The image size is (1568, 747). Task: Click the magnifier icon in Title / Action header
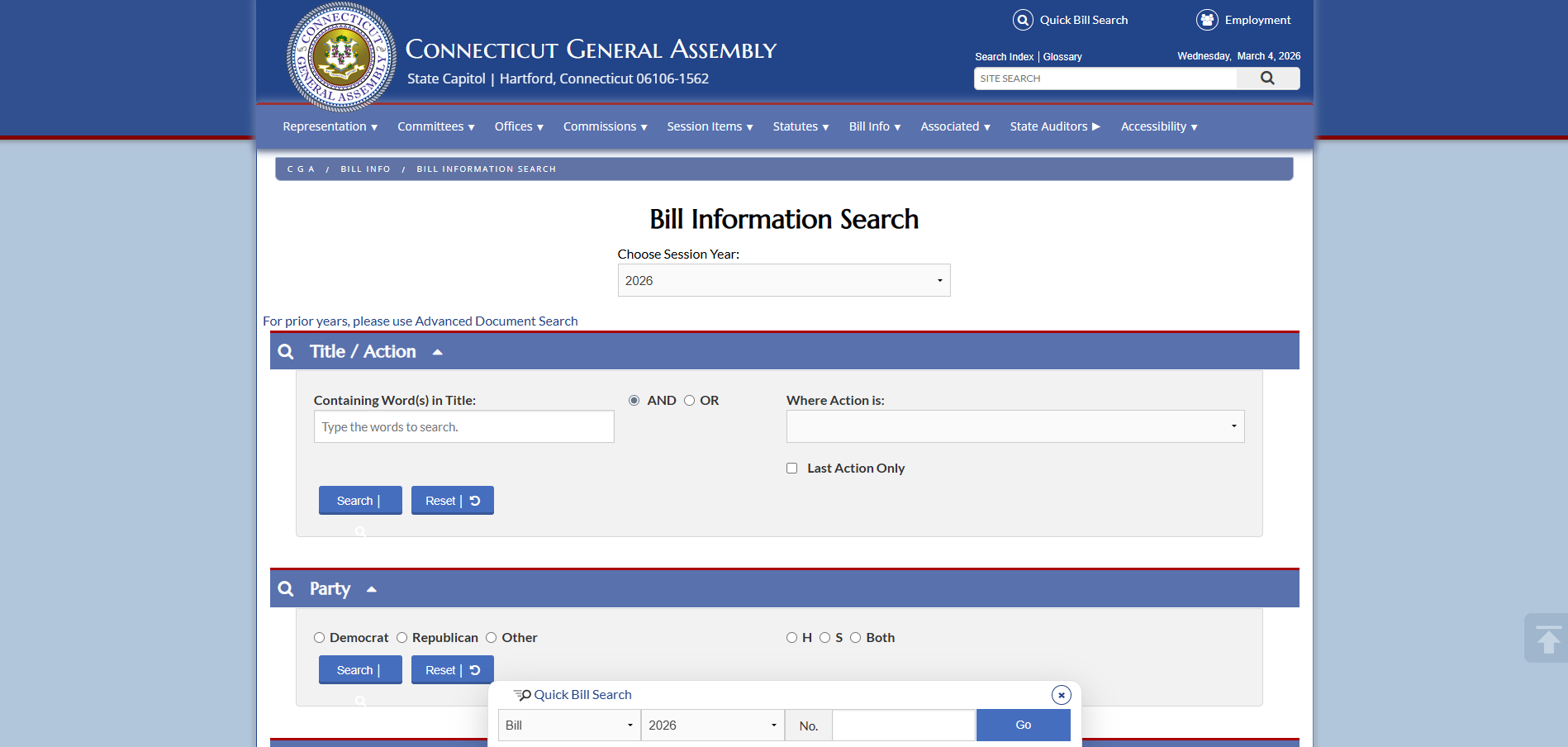(286, 352)
